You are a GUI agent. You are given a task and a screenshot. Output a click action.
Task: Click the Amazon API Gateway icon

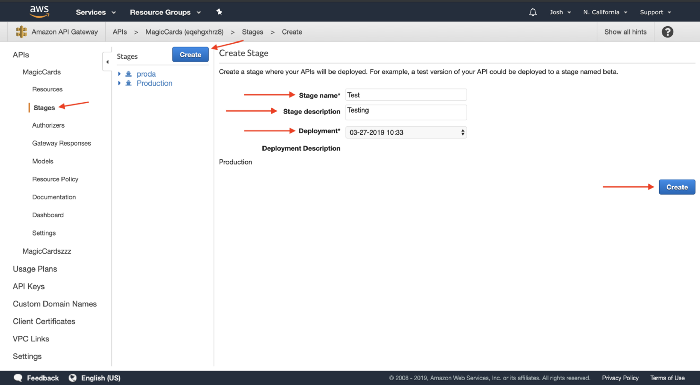coord(21,32)
